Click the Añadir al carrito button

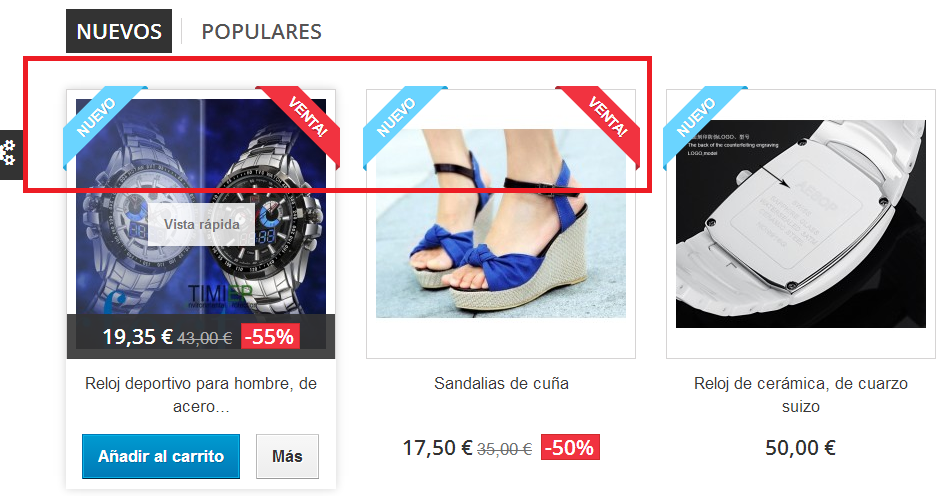(161, 456)
